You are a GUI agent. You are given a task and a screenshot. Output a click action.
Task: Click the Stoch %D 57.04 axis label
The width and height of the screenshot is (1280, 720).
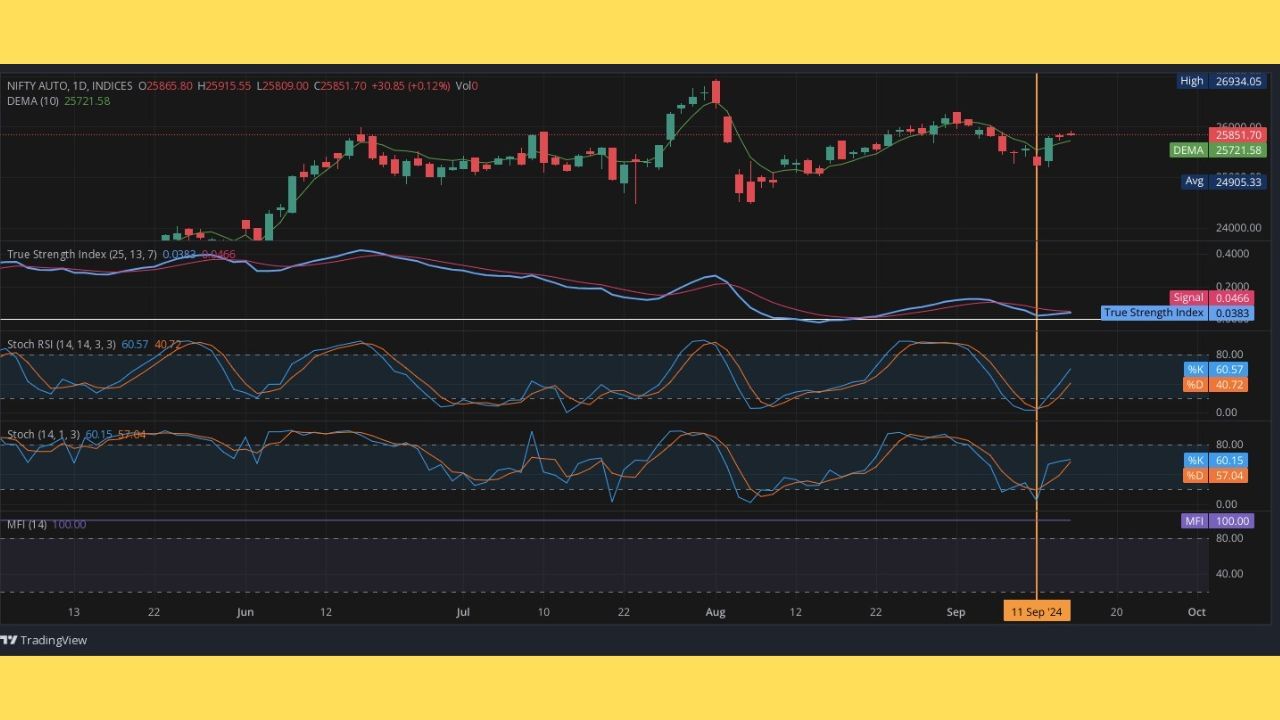1216,476
